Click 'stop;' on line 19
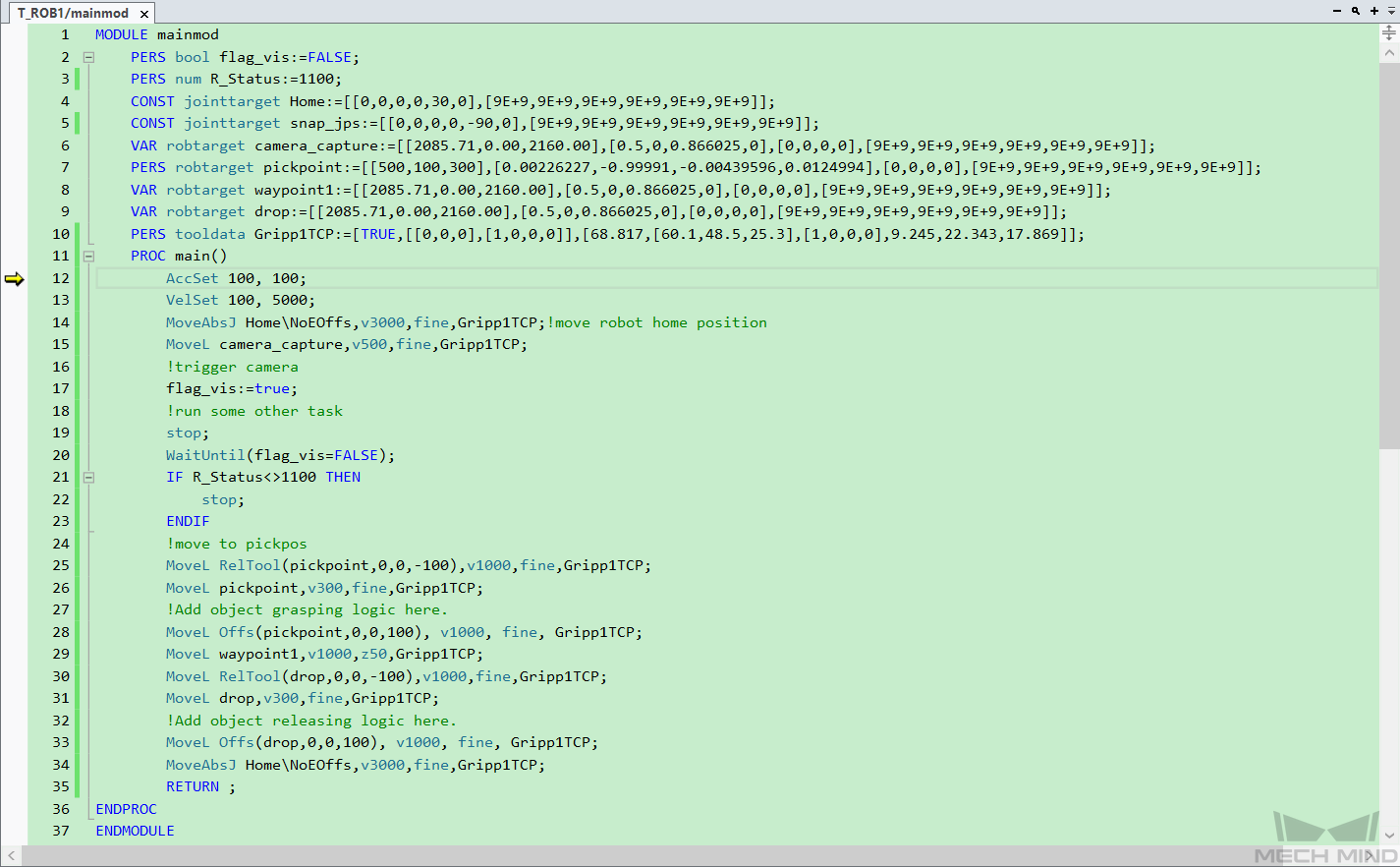Viewport: 1400px width, 867px height. coord(188,433)
